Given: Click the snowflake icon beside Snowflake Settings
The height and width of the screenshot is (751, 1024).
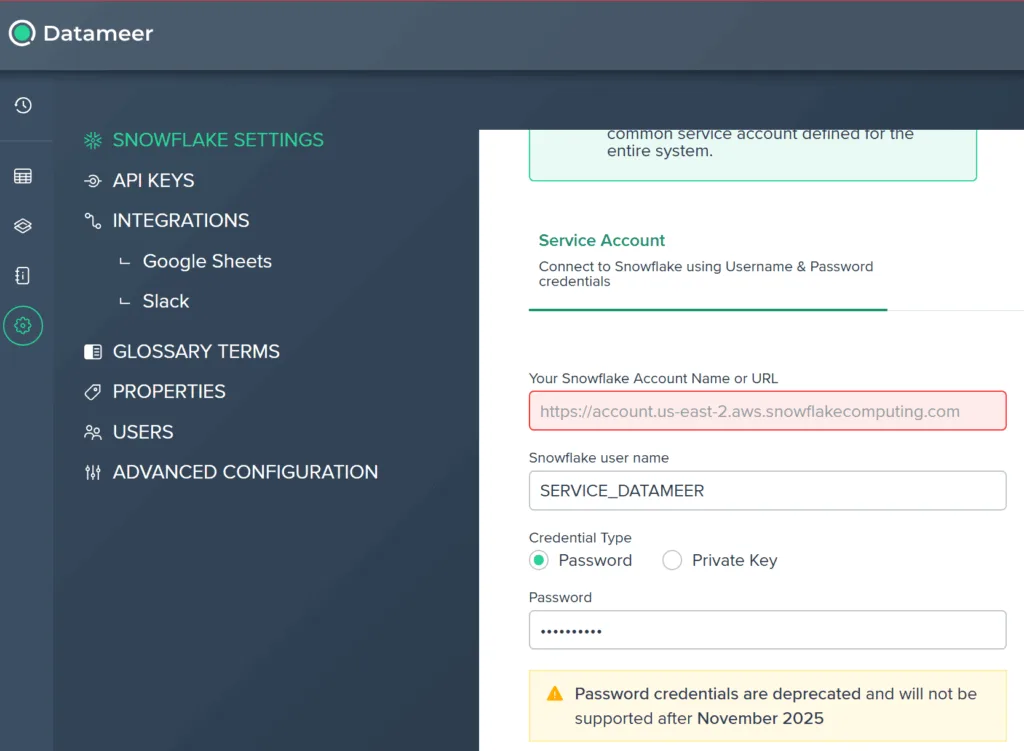Looking at the screenshot, I should pyautogui.click(x=93, y=140).
